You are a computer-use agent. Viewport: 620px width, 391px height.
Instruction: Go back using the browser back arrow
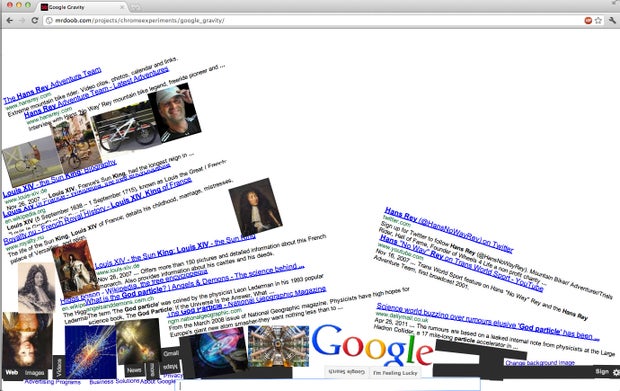[x=9, y=20]
